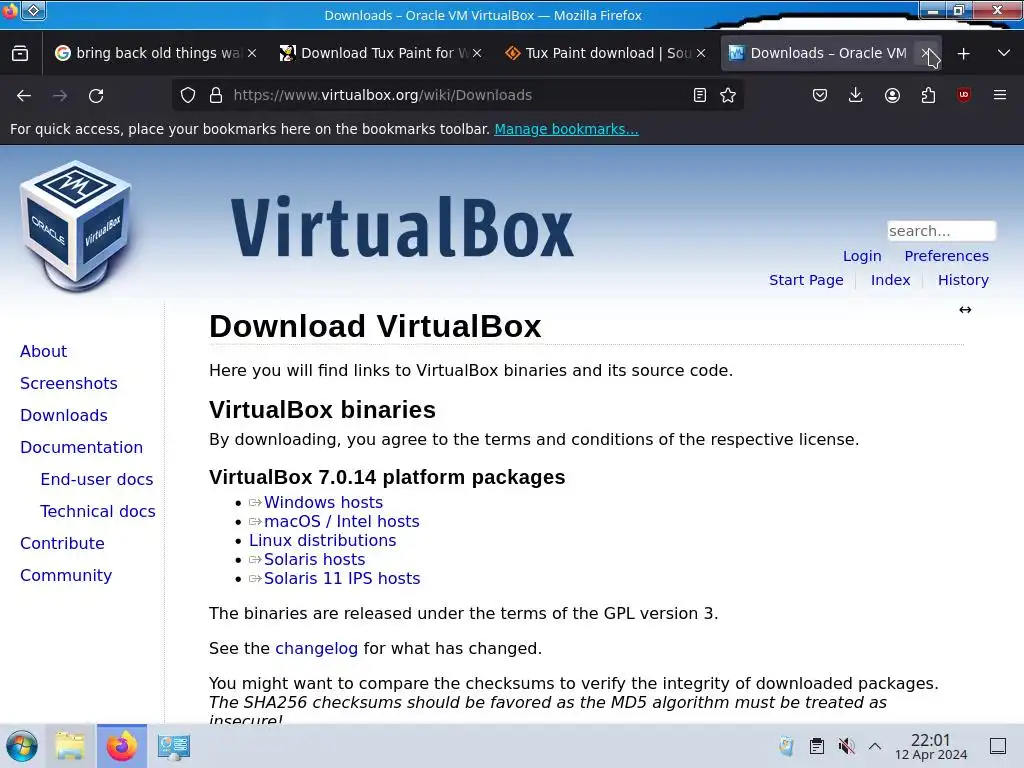Image resolution: width=1024 pixels, height=768 pixels.
Task: Expand the hidden tray icons arrow
Action: [x=875, y=746]
